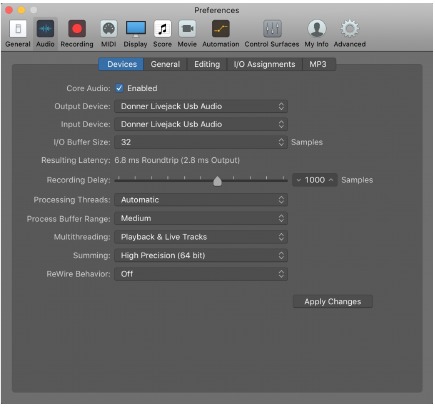Viewport: 435px width, 408px height.
Task: Open the Process Buffer Range dropdown
Action: 201,219
